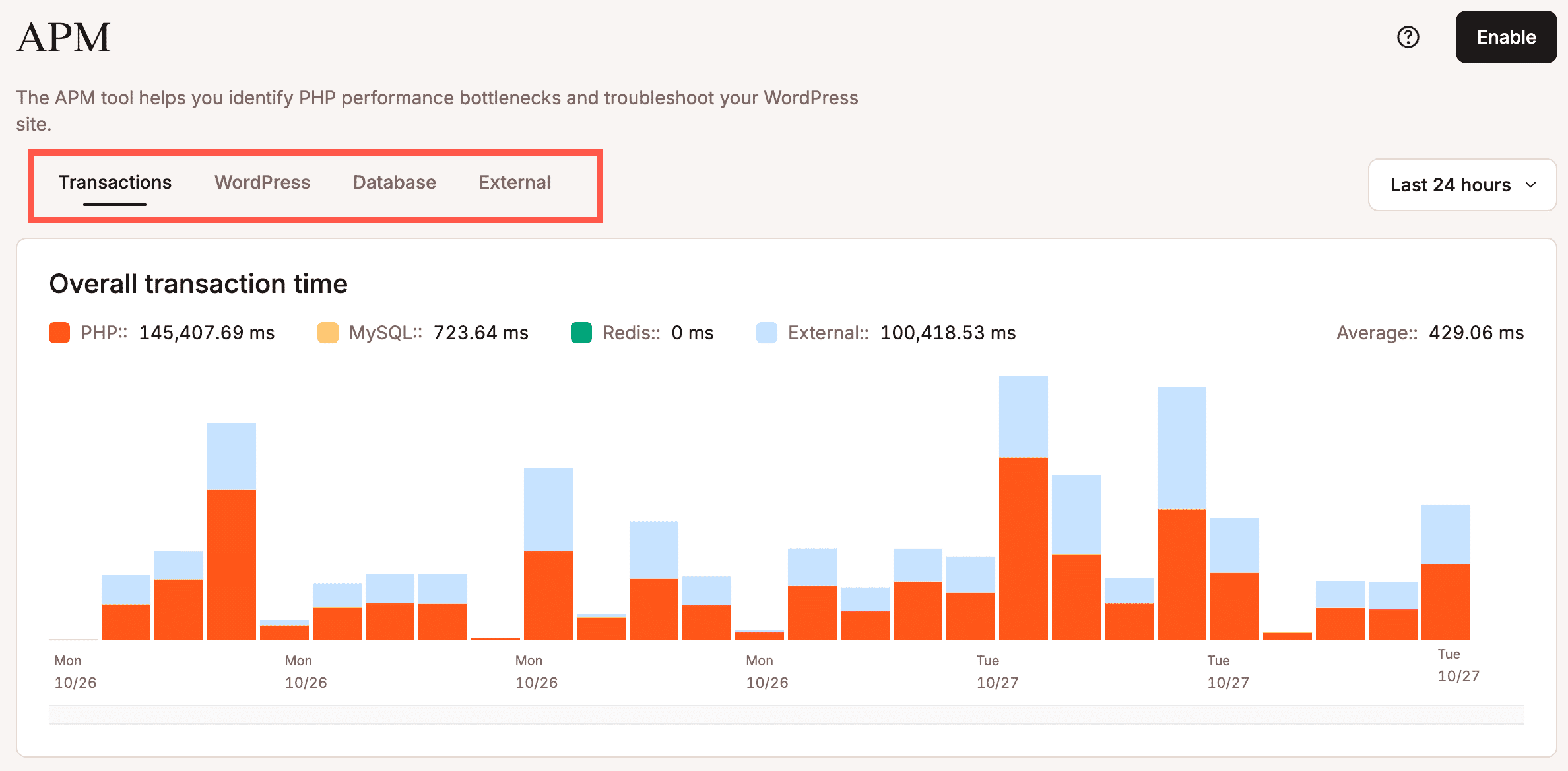The width and height of the screenshot is (1568, 771).
Task: Click the last bar of the chart
Action: tap(1445, 572)
